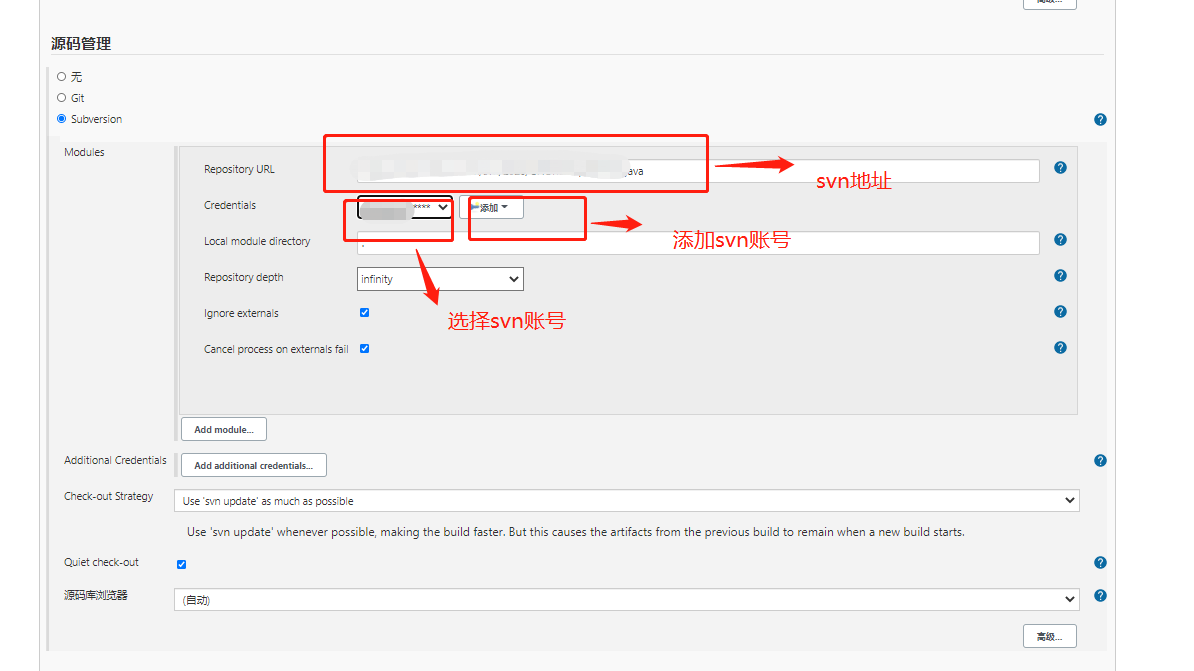1194x671 pixels.
Task: Open the Credentials dropdown
Action: pos(405,207)
